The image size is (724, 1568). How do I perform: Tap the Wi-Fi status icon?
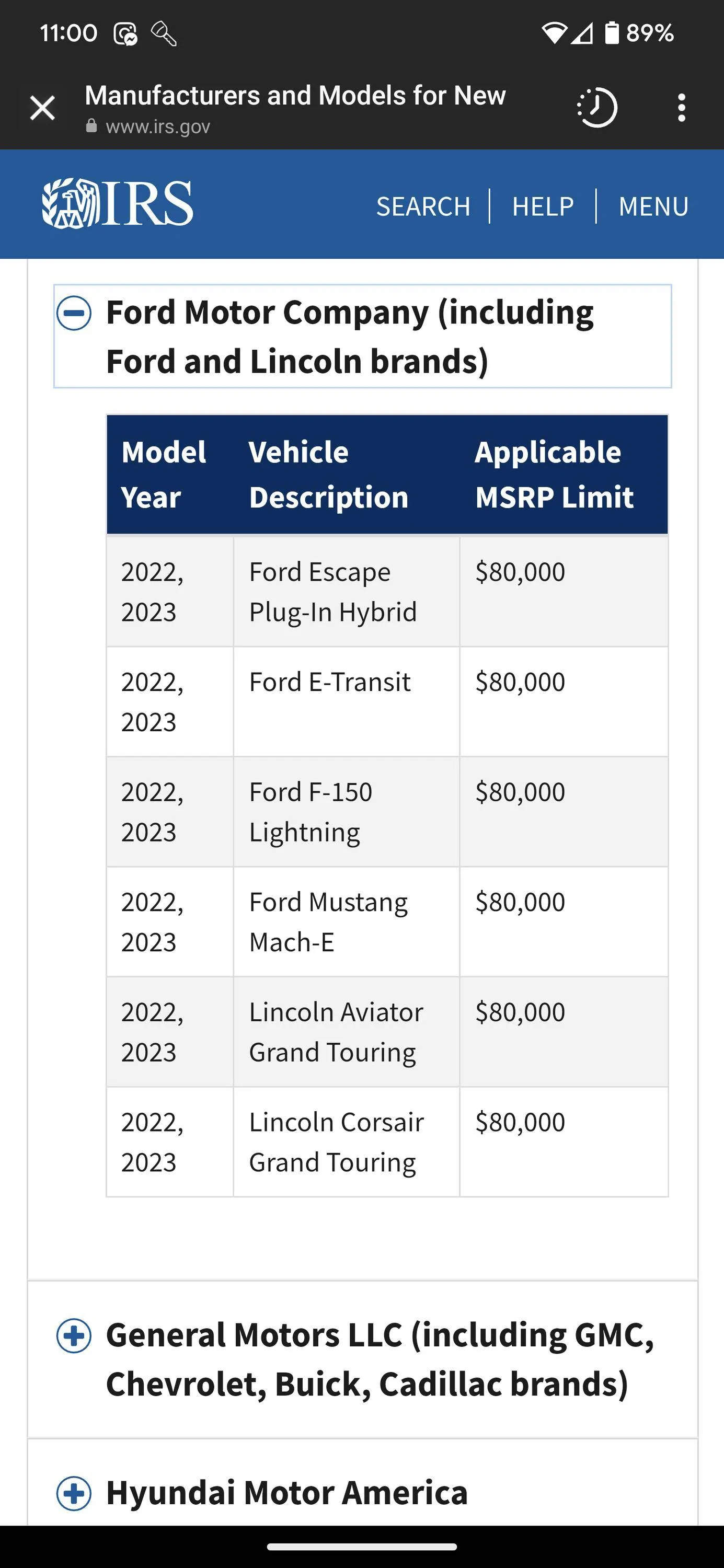point(554,33)
